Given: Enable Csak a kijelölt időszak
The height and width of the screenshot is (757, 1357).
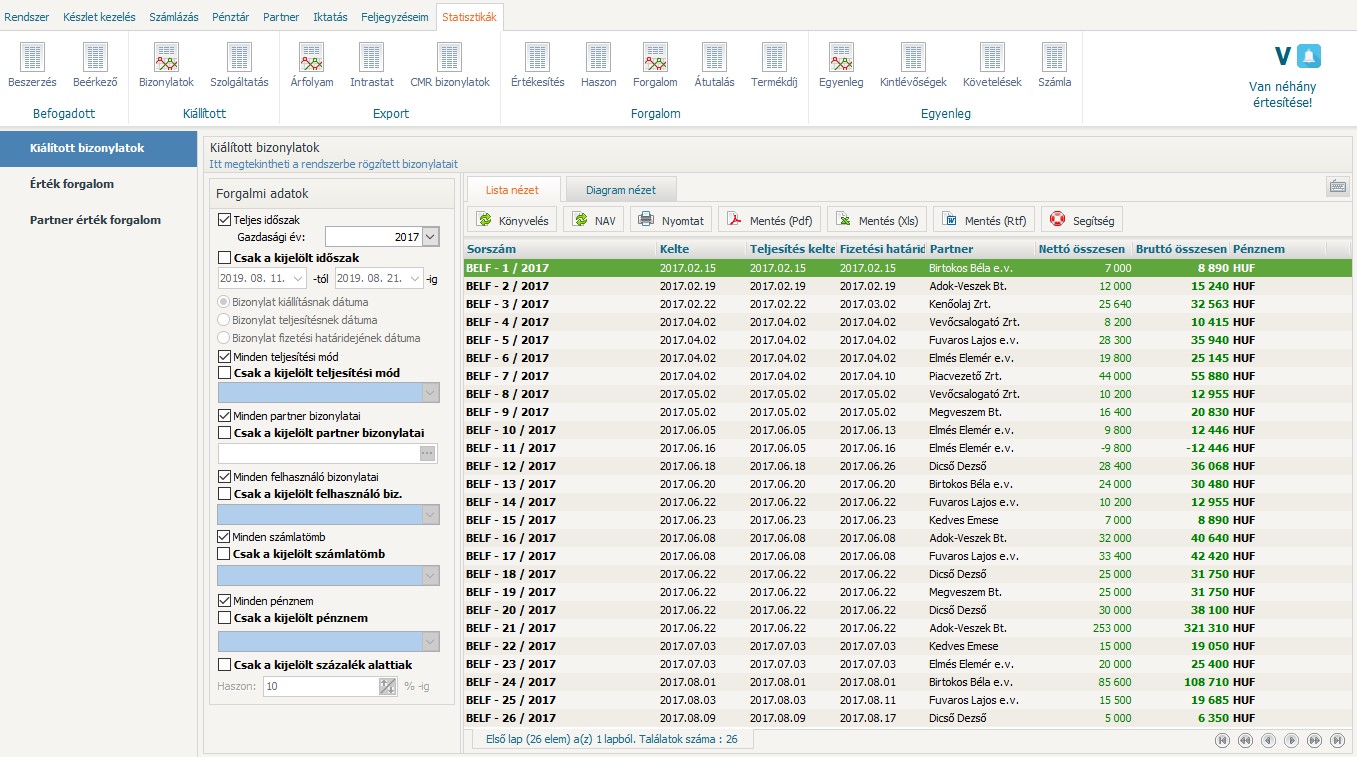Looking at the screenshot, I should [x=224, y=258].
